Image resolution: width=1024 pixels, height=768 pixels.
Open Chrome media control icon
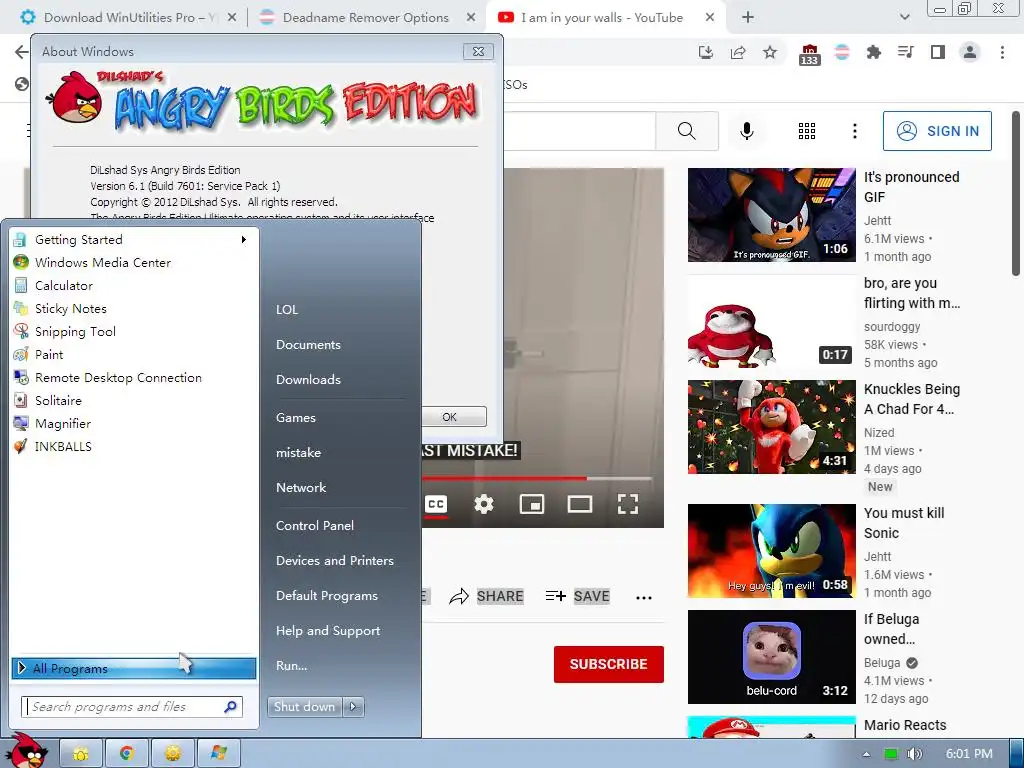[906, 52]
